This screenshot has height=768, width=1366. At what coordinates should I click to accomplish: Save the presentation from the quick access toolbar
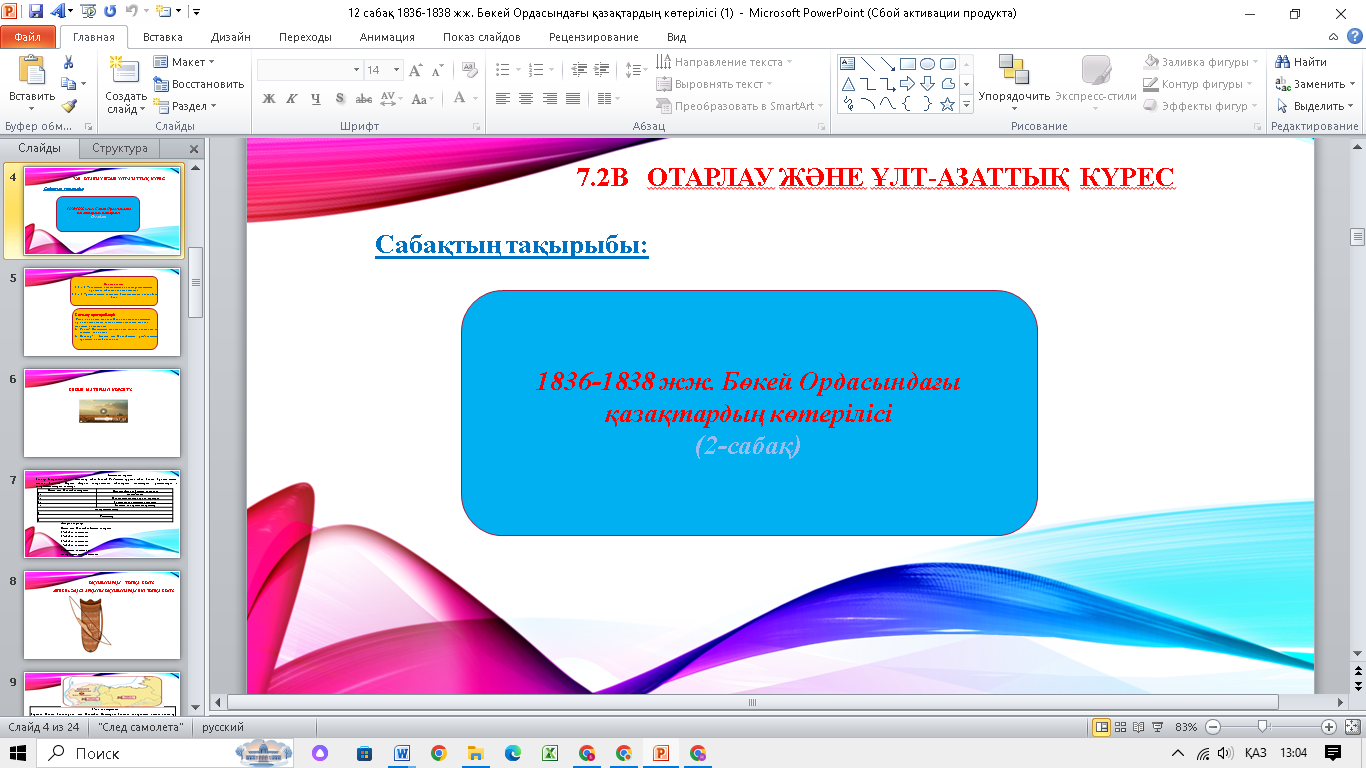point(36,13)
